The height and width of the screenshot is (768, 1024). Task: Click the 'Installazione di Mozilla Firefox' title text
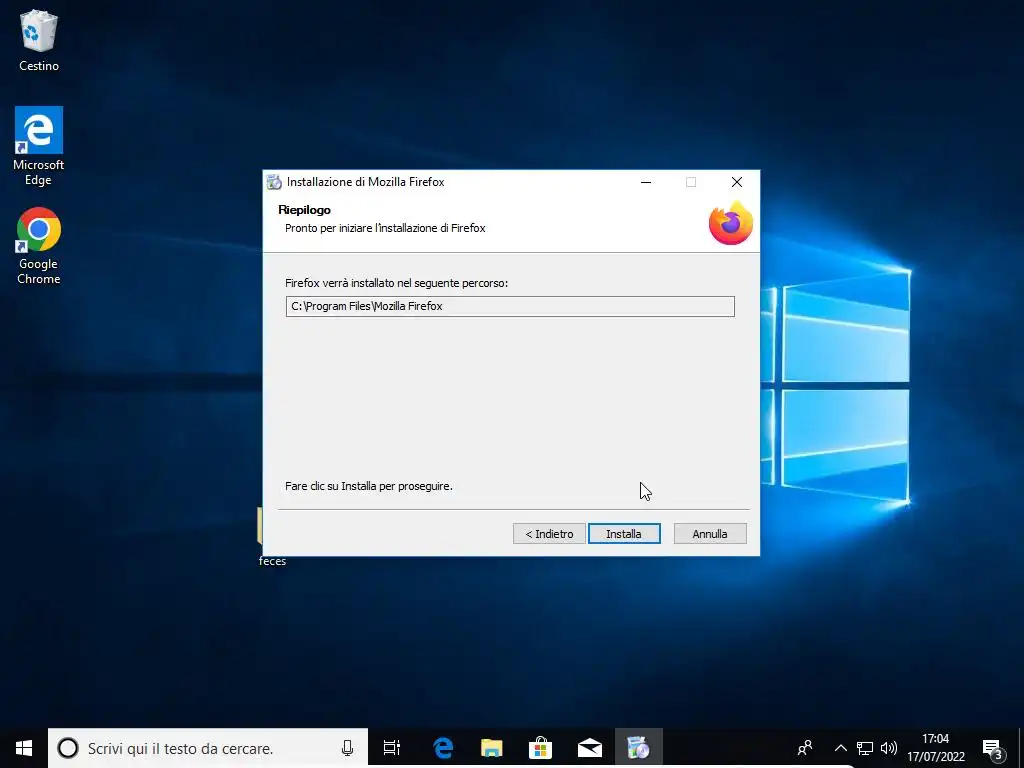pyautogui.click(x=365, y=182)
